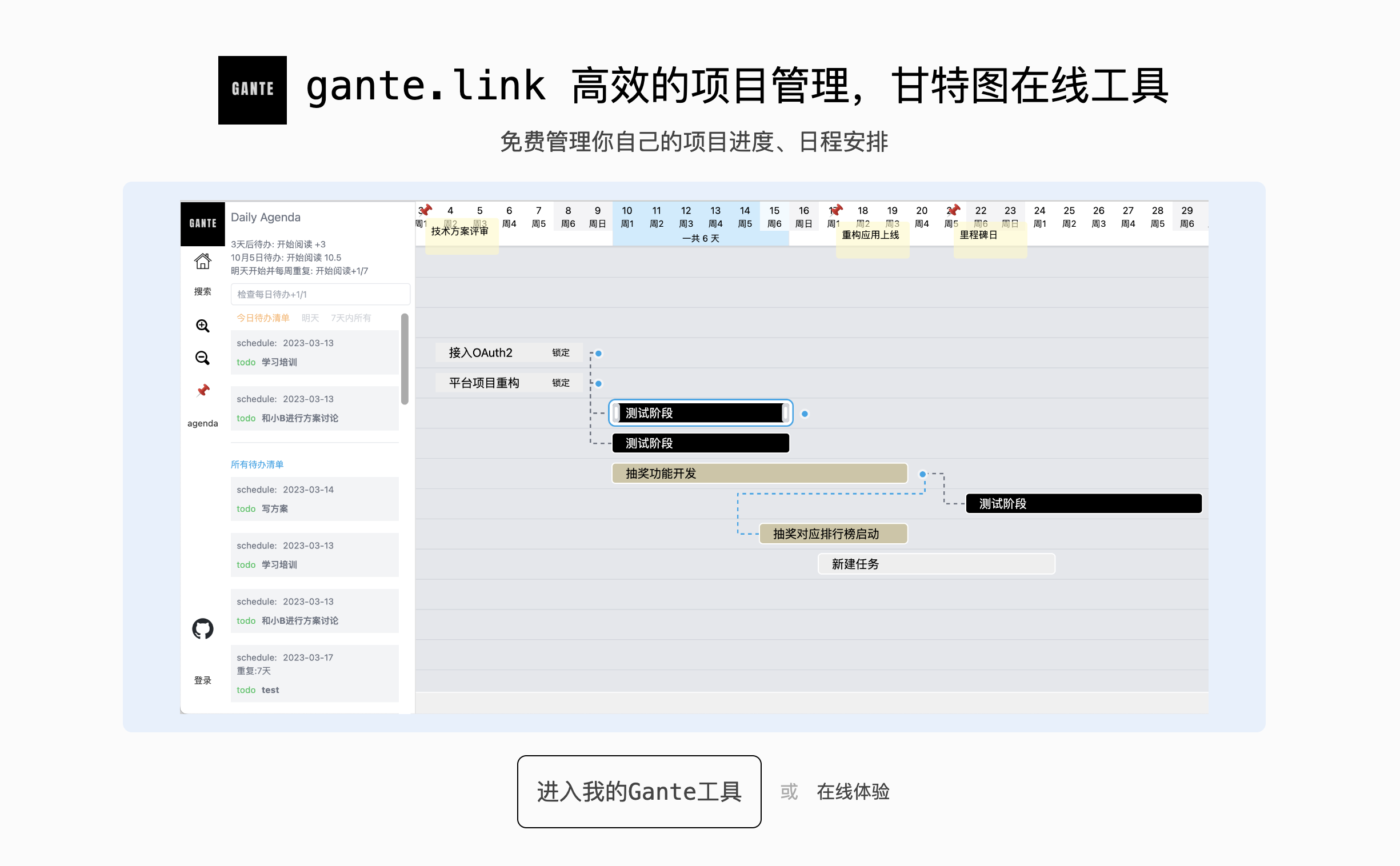1400x866 pixels.
Task: Click the 所有待办清单 heading link
Action: 257,464
